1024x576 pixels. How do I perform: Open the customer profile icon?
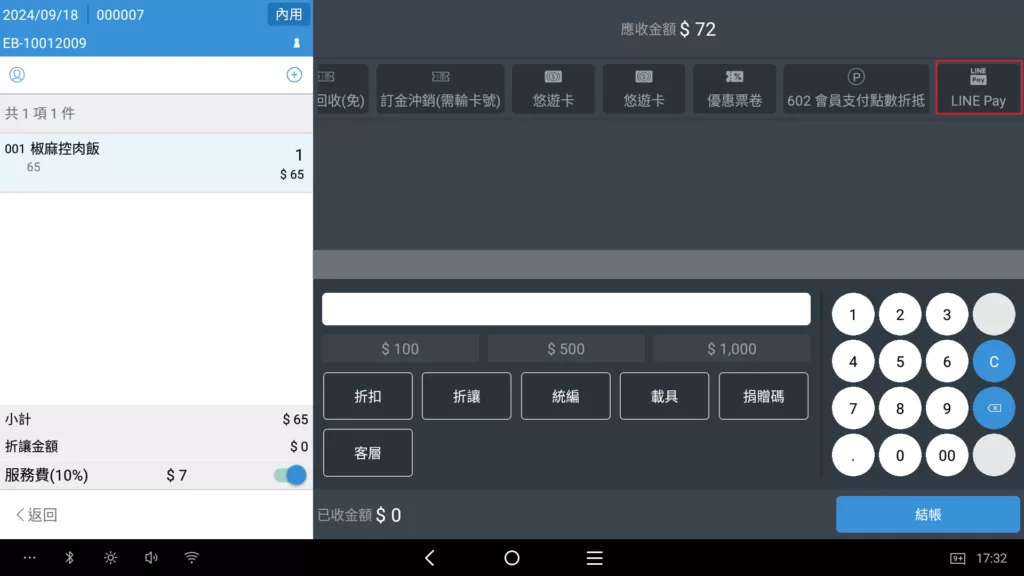tap(17, 74)
